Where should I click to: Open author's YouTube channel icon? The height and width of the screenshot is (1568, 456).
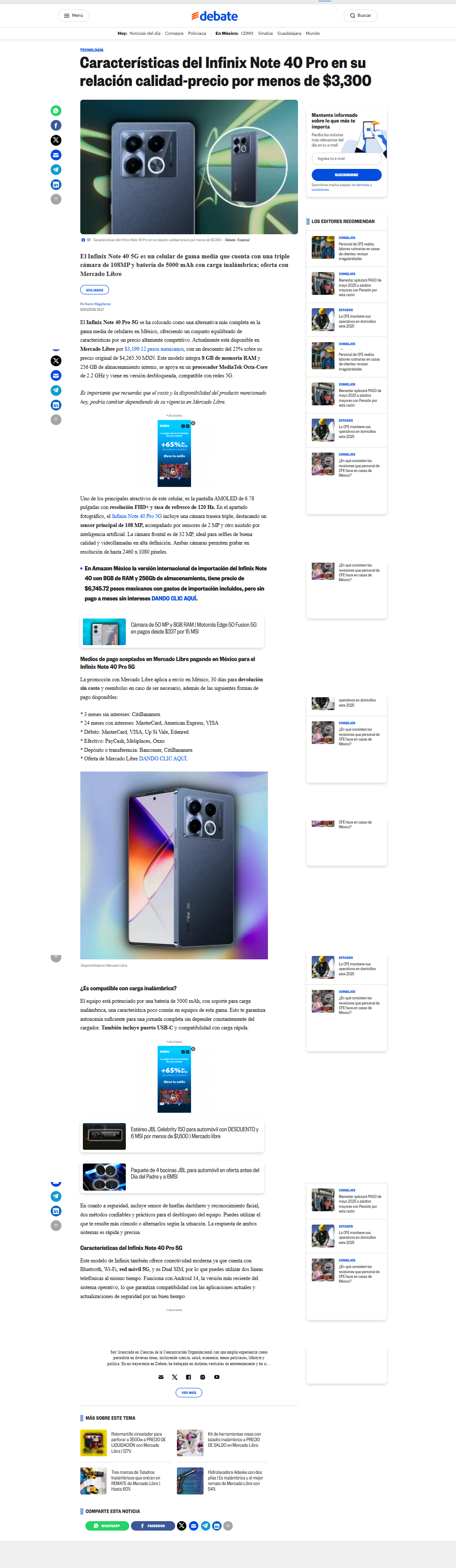[x=216, y=1377]
